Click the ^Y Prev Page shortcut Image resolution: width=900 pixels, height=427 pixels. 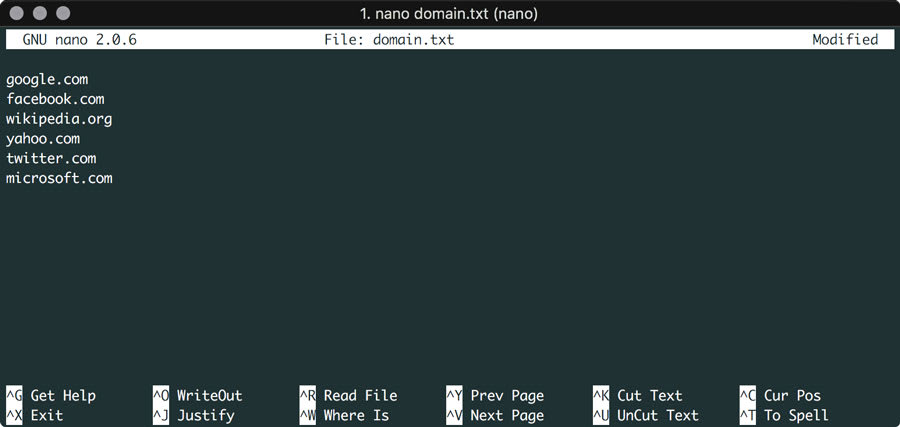click(495, 395)
